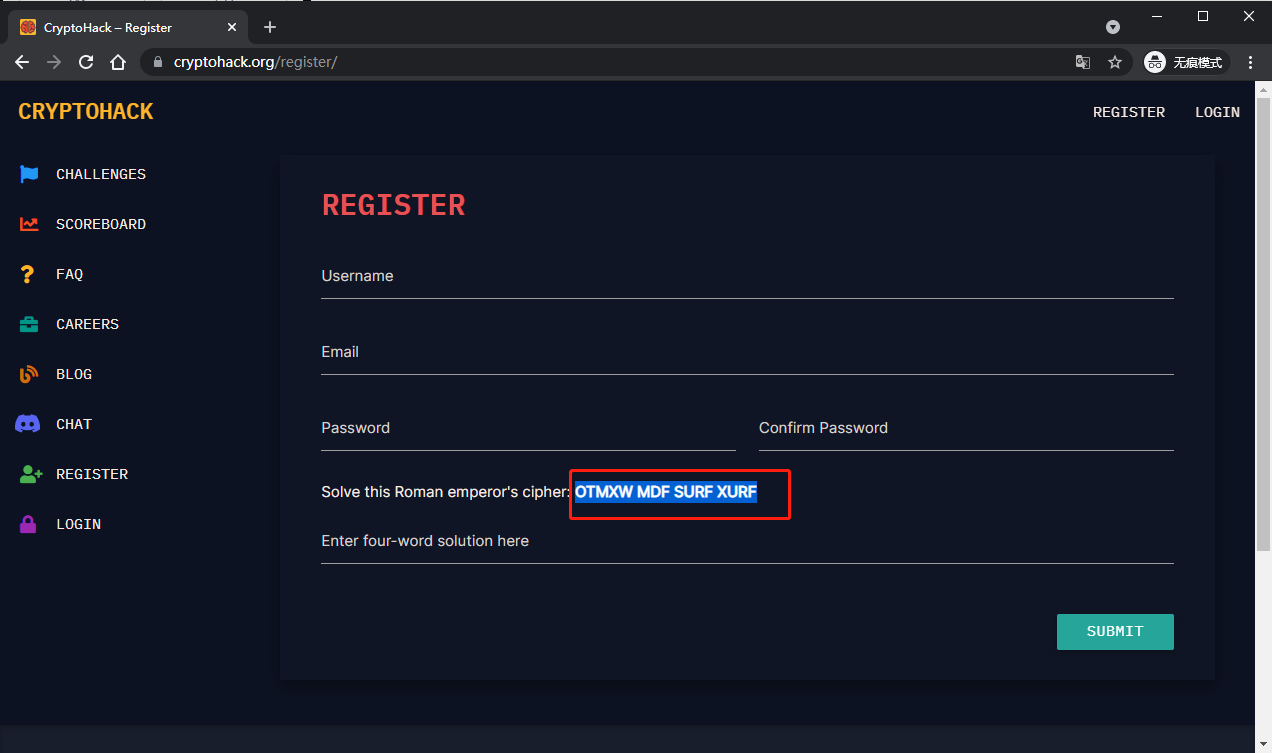Open the Chrome three-dot menu
Viewport: 1272px width, 753px height.
coord(1250,62)
